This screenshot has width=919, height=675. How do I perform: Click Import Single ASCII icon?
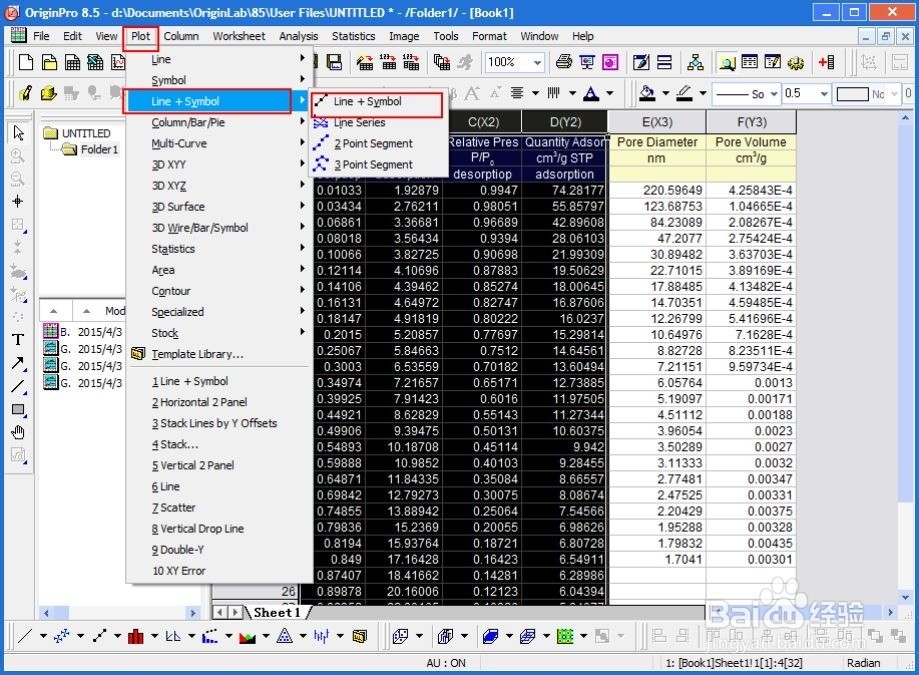point(388,62)
